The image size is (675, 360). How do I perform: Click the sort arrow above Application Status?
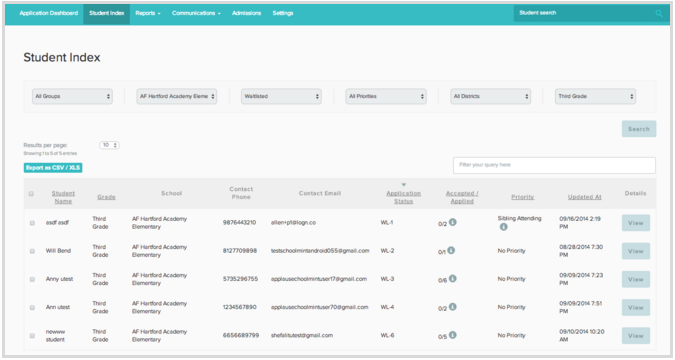[x=403, y=185]
